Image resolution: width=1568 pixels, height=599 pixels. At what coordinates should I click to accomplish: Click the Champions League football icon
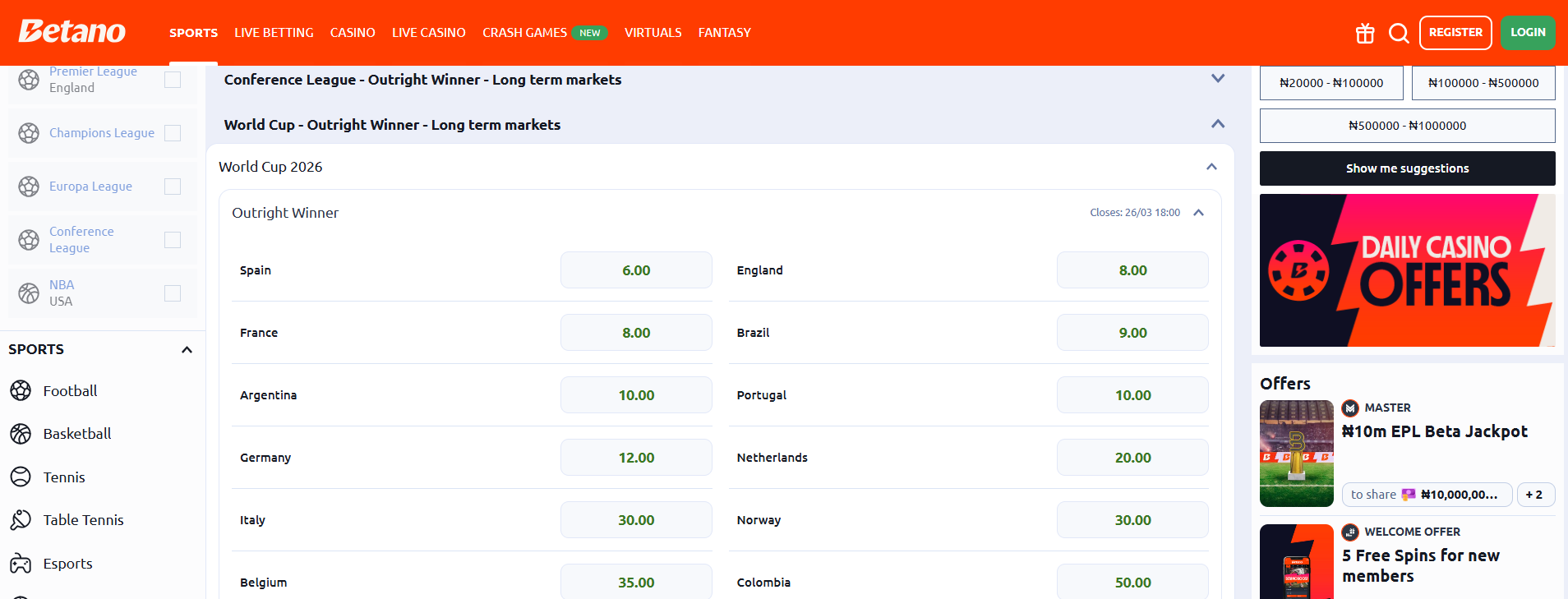[29, 133]
